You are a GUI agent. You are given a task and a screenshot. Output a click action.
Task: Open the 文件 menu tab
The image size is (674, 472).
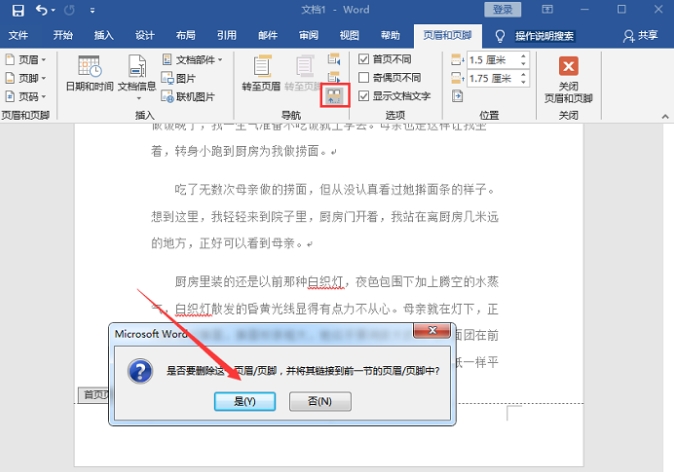(18, 35)
